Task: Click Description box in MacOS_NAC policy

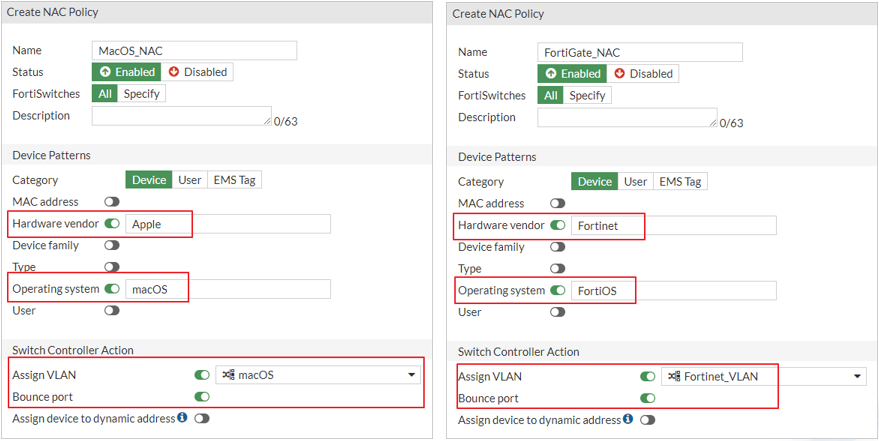Action: pyautogui.click(x=182, y=115)
